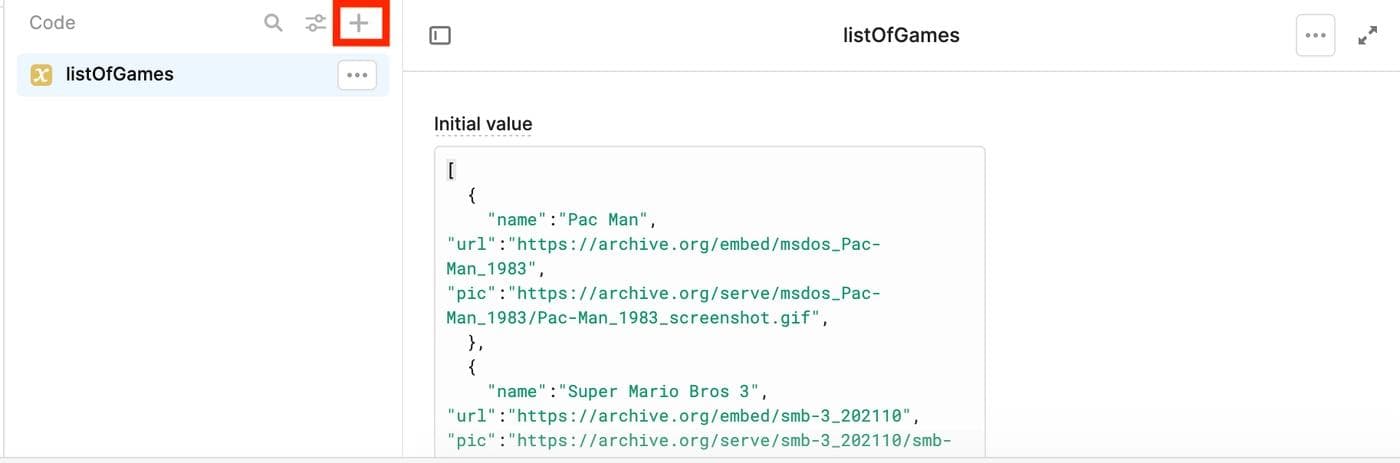Viewport: 1400px width, 463px height.
Task: Click the plus icon to add code
Action: pos(359,23)
